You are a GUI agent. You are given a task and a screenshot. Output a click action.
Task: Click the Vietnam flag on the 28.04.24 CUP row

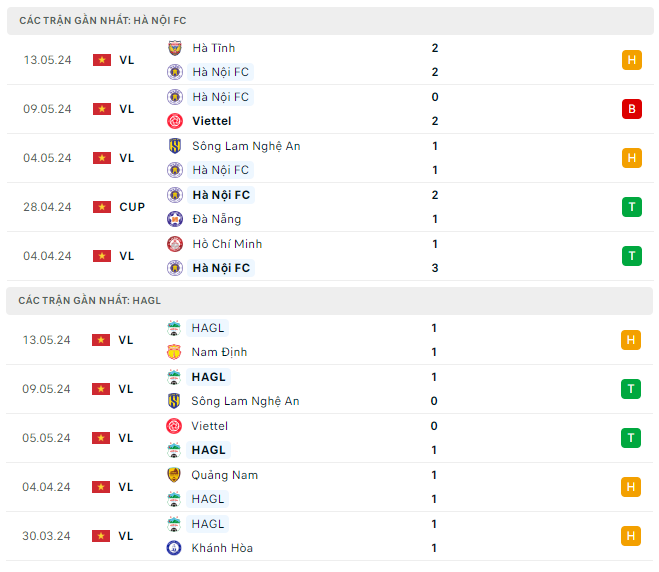pos(102,207)
